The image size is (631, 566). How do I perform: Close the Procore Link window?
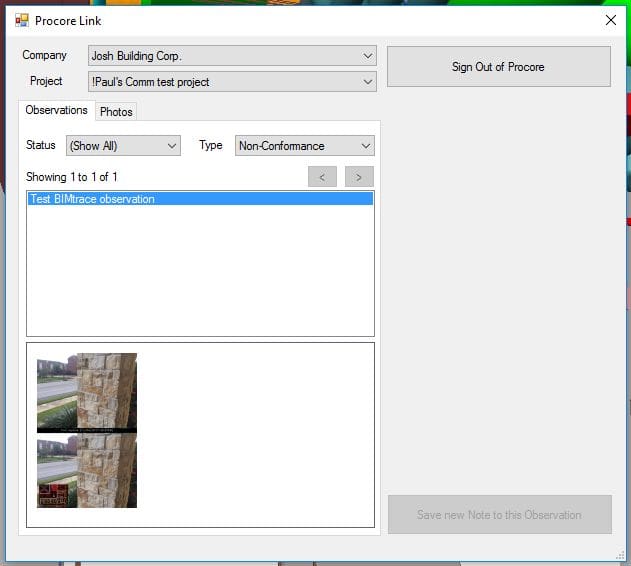(610, 20)
